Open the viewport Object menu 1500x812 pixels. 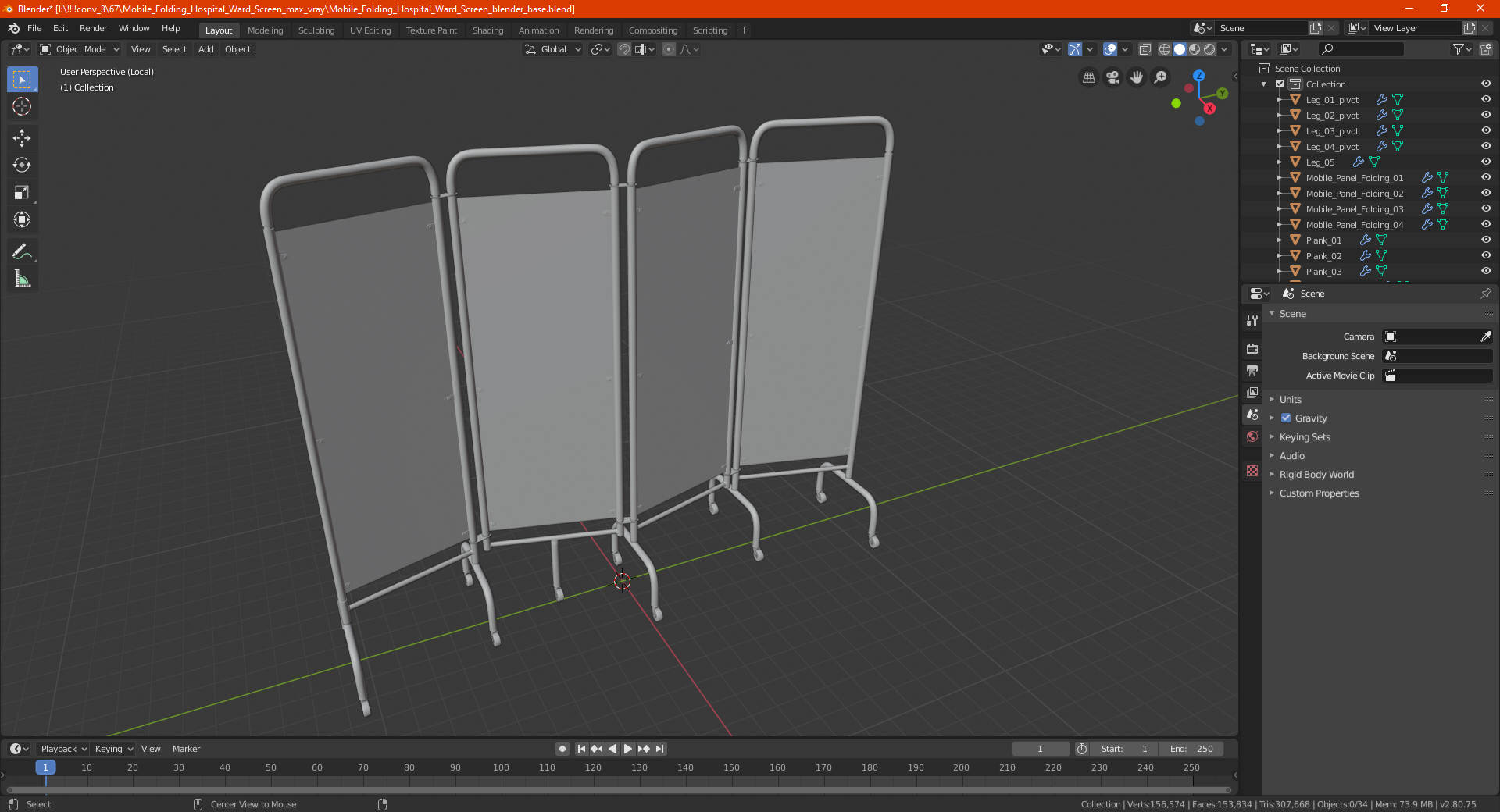pos(237,49)
